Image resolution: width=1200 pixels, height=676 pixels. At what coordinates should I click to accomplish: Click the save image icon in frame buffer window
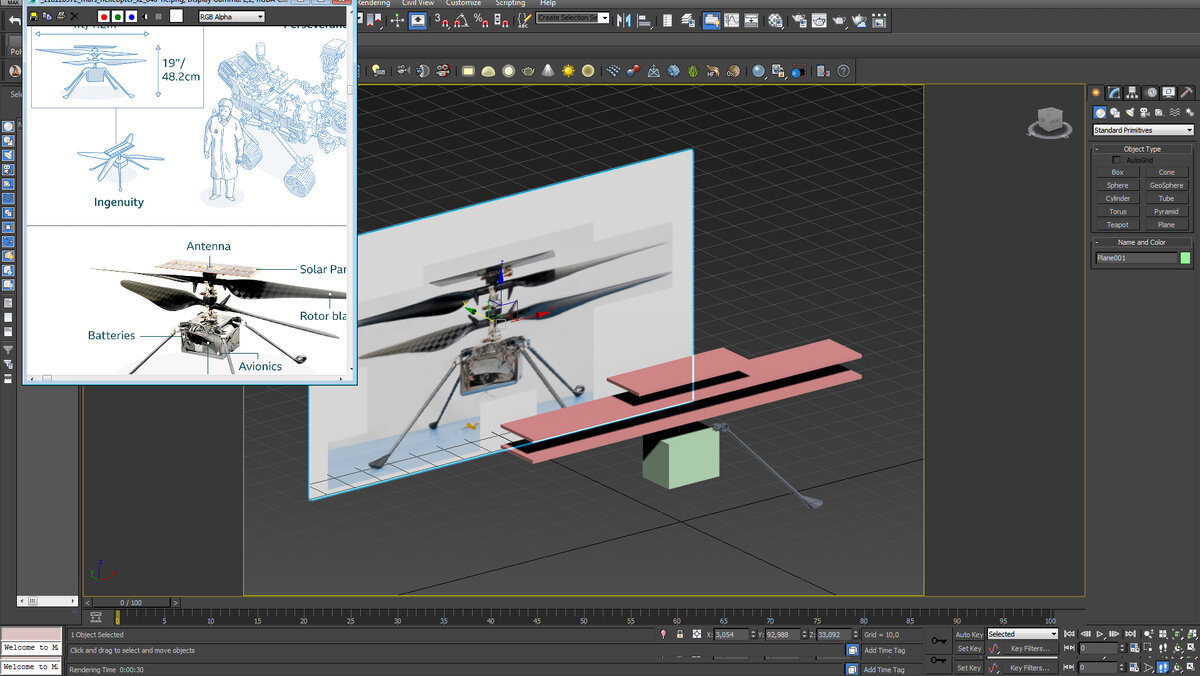pos(34,16)
